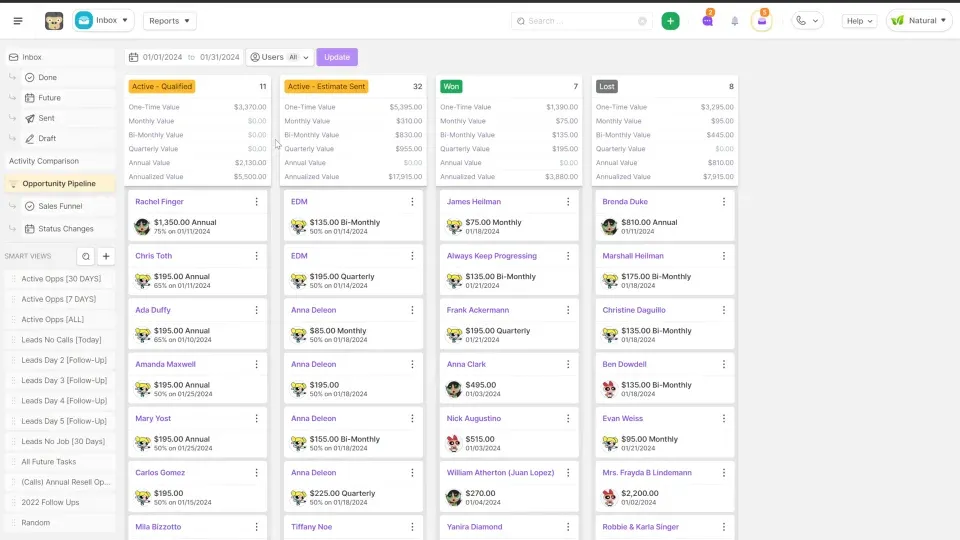Expand the Reports dropdown
This screenshot has height=540, width=960.
(x=170, y=21)
